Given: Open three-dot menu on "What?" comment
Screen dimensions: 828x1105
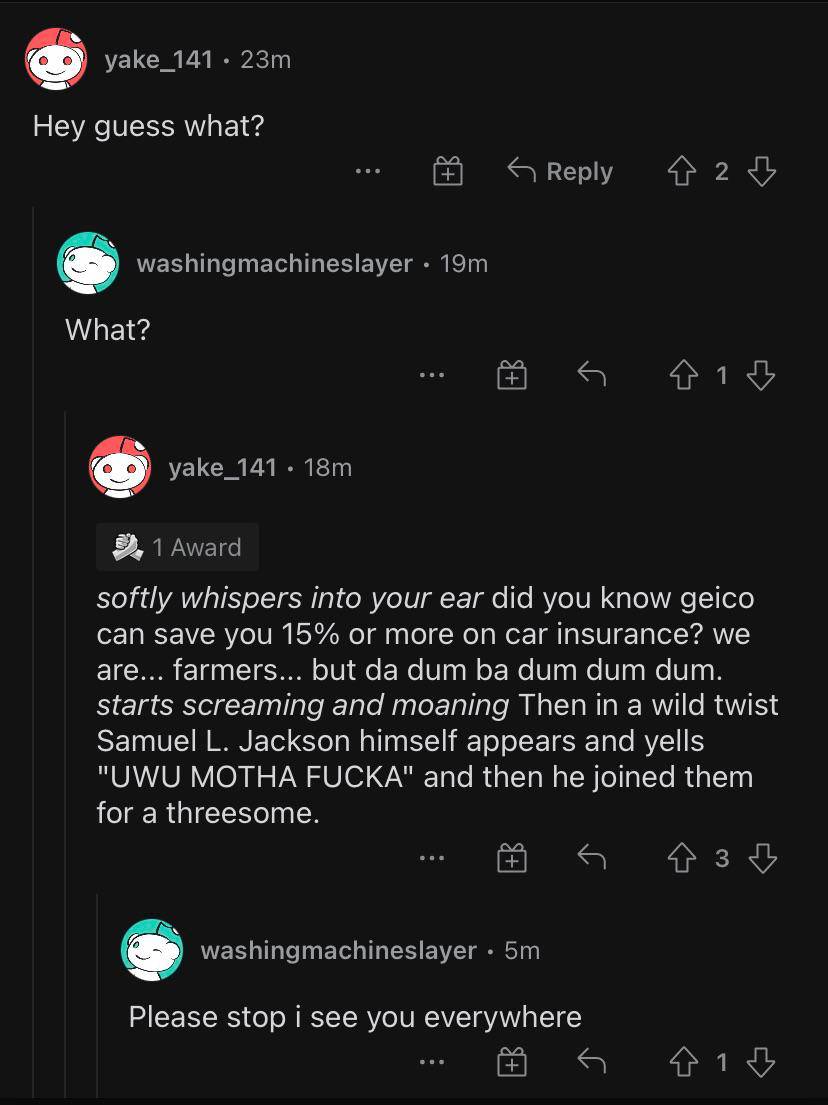Looking at the screenshot, I should (x=432, y=375).
